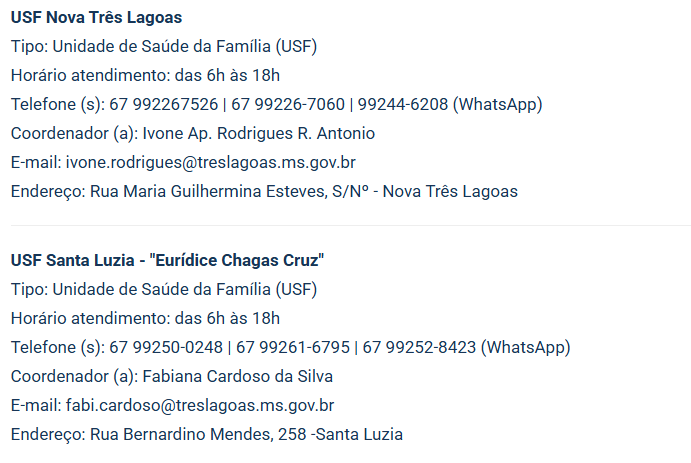Click coordinator name Fabiana Cardoso da Silva
Image resolution: width=691 pixels, height=463 pixels.
pos(238,377)
